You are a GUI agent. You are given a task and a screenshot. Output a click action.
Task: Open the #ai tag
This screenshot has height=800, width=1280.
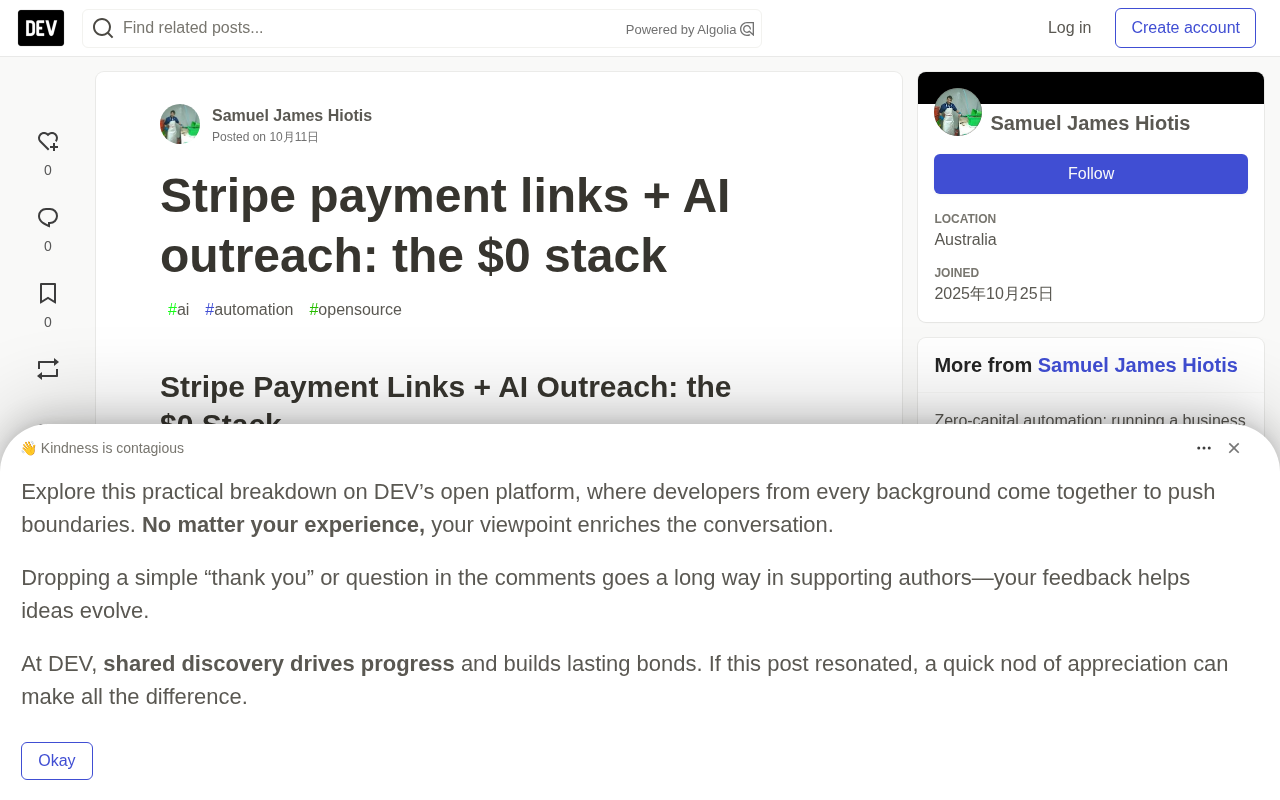click(178, 310)
